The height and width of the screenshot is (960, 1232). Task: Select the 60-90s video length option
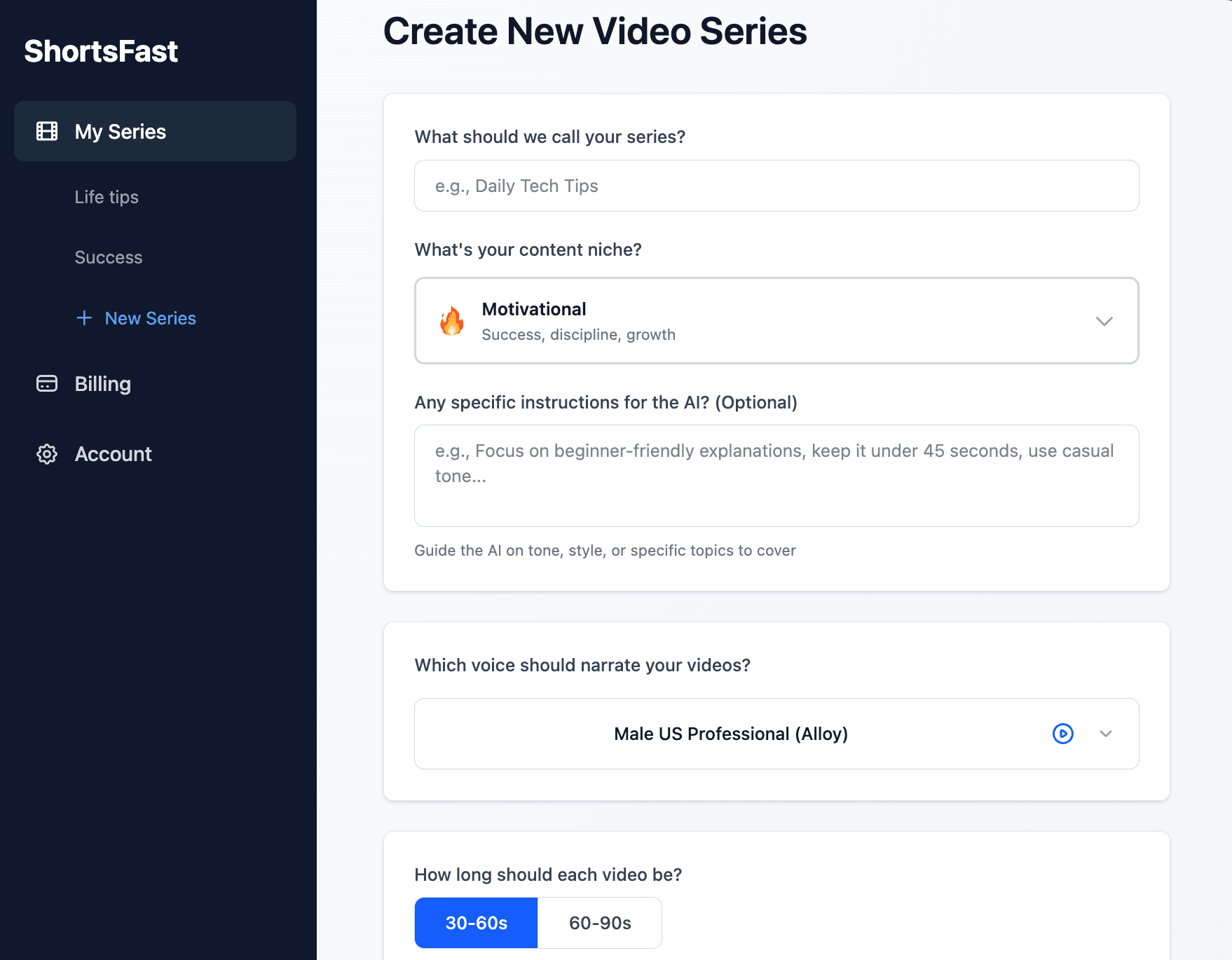point(599,923)
